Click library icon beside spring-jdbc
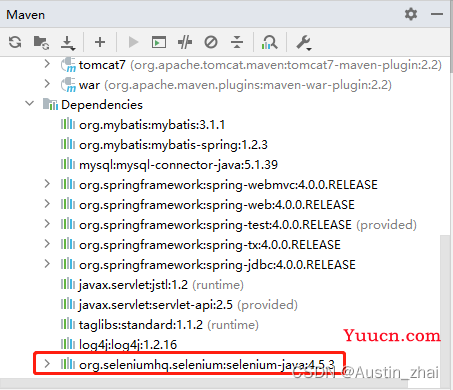 pyautogui.click(x=68, y=264)
